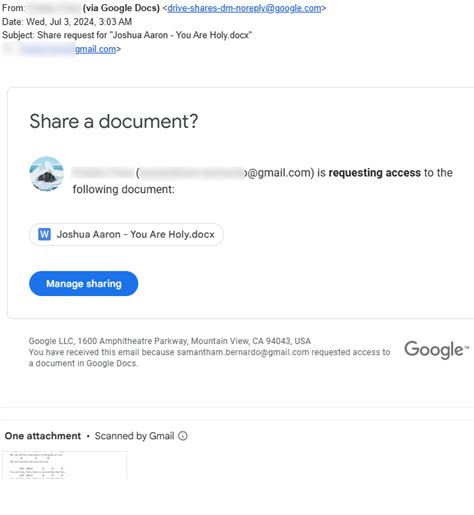Click the 'Scanned by Gmail' text

(134, 436)
